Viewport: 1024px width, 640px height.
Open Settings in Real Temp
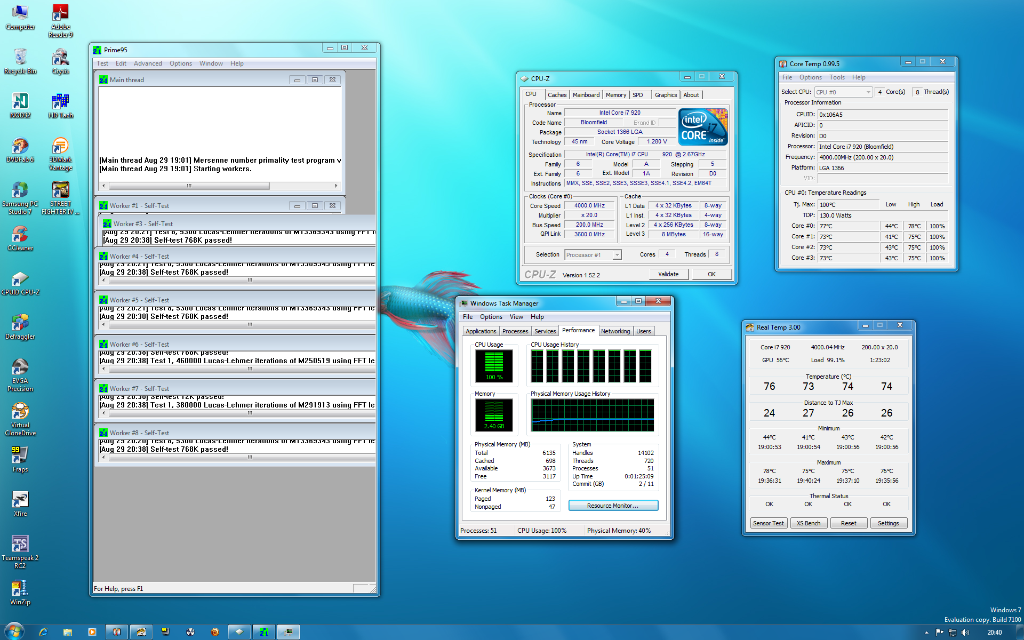coord(888,523)
